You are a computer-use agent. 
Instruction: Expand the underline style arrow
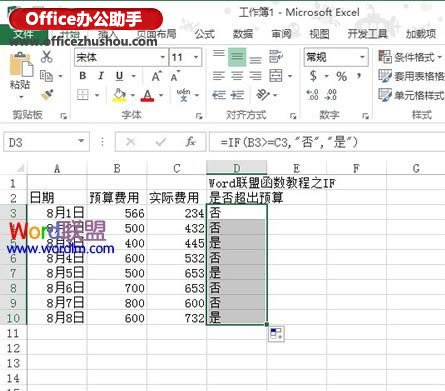point(133,76)
